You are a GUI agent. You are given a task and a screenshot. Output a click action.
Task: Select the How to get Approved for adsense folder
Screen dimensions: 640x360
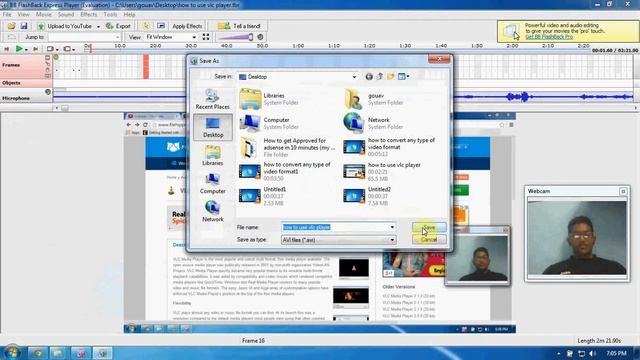tap(288, 147)
